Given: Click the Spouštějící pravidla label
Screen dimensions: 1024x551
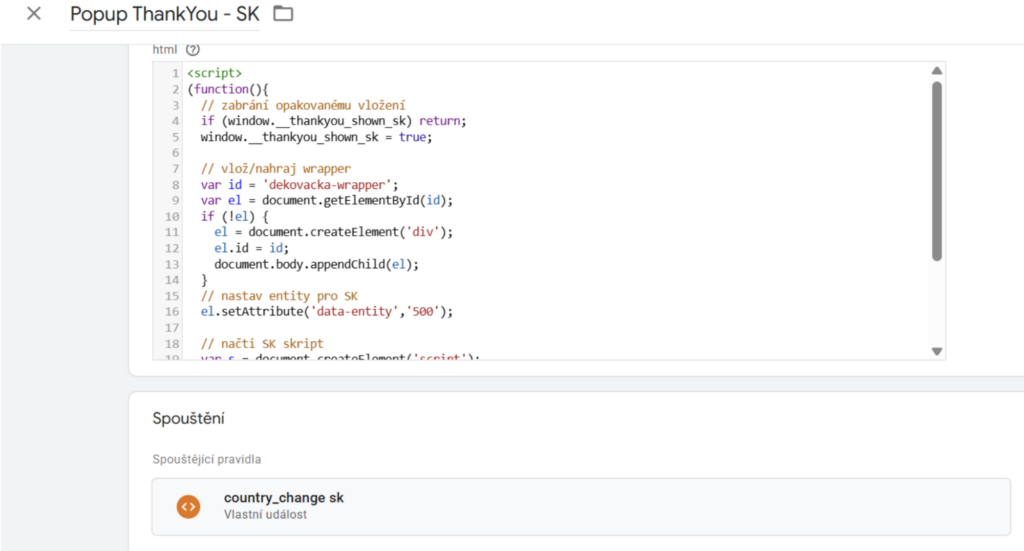Looking at the screenshot, I should pyautogui.click(x=206, y=459).
